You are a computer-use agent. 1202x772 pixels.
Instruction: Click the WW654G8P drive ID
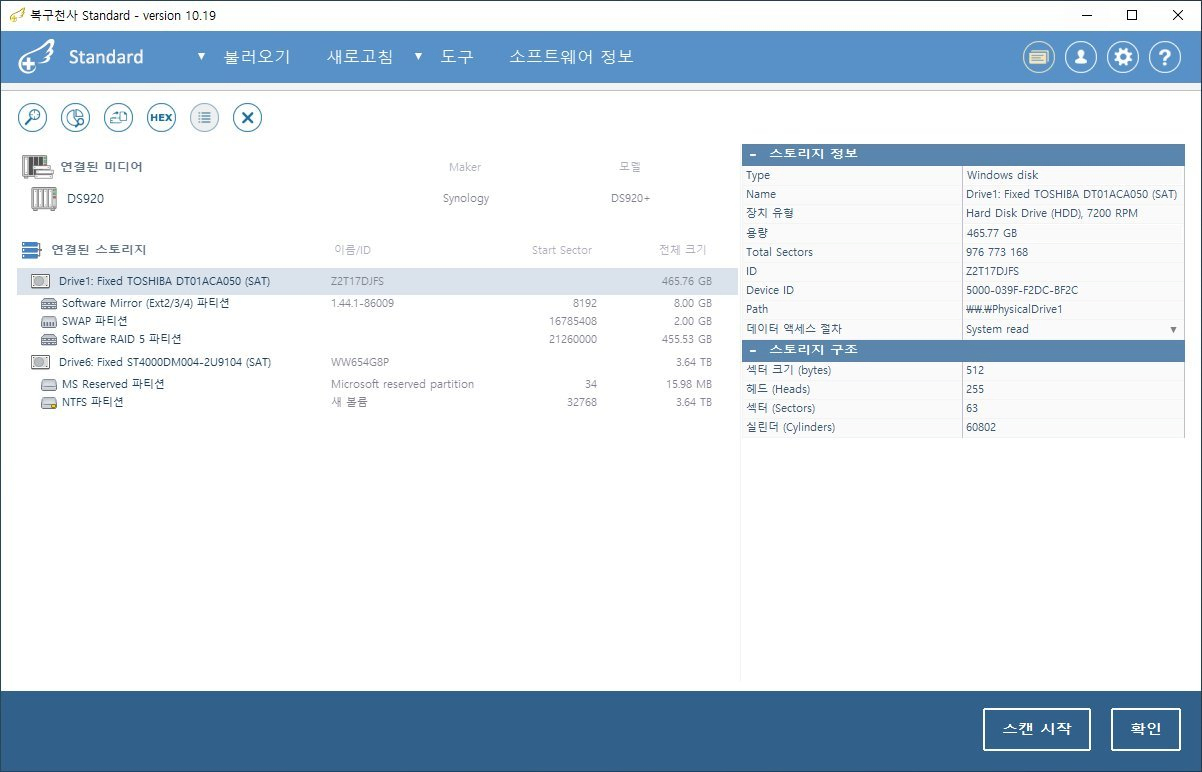(358, 362)
